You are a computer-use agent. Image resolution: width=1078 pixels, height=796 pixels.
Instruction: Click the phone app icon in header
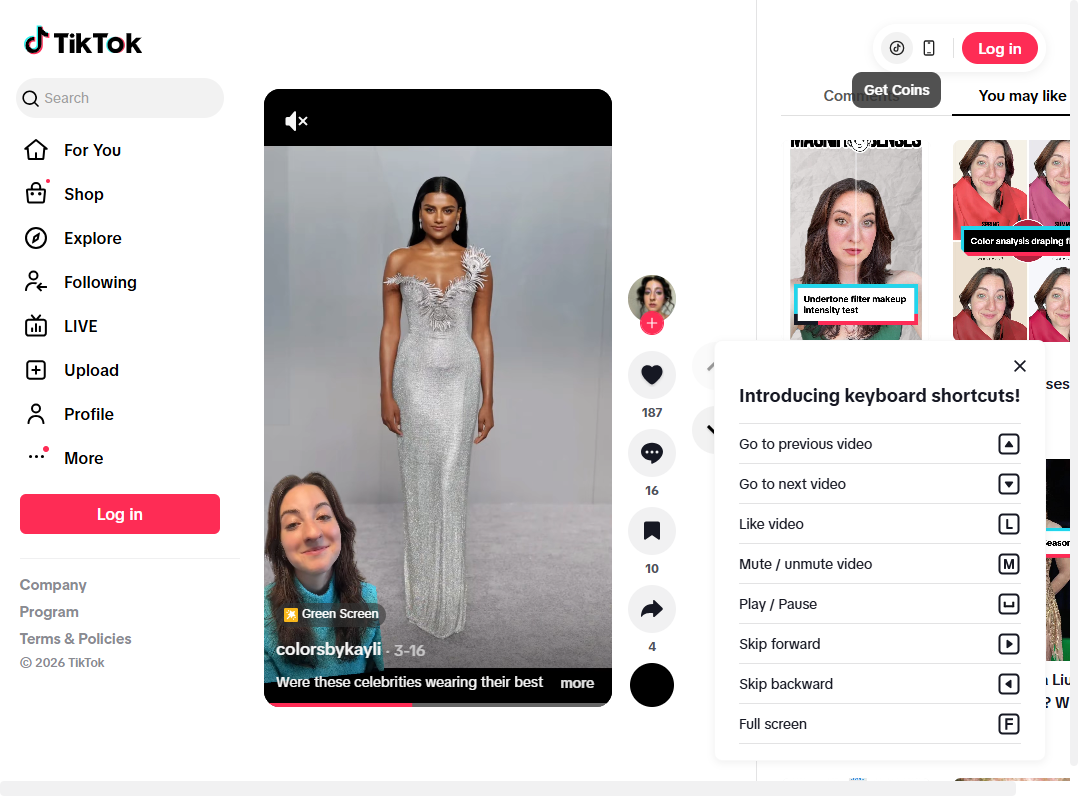coord(929,48)
